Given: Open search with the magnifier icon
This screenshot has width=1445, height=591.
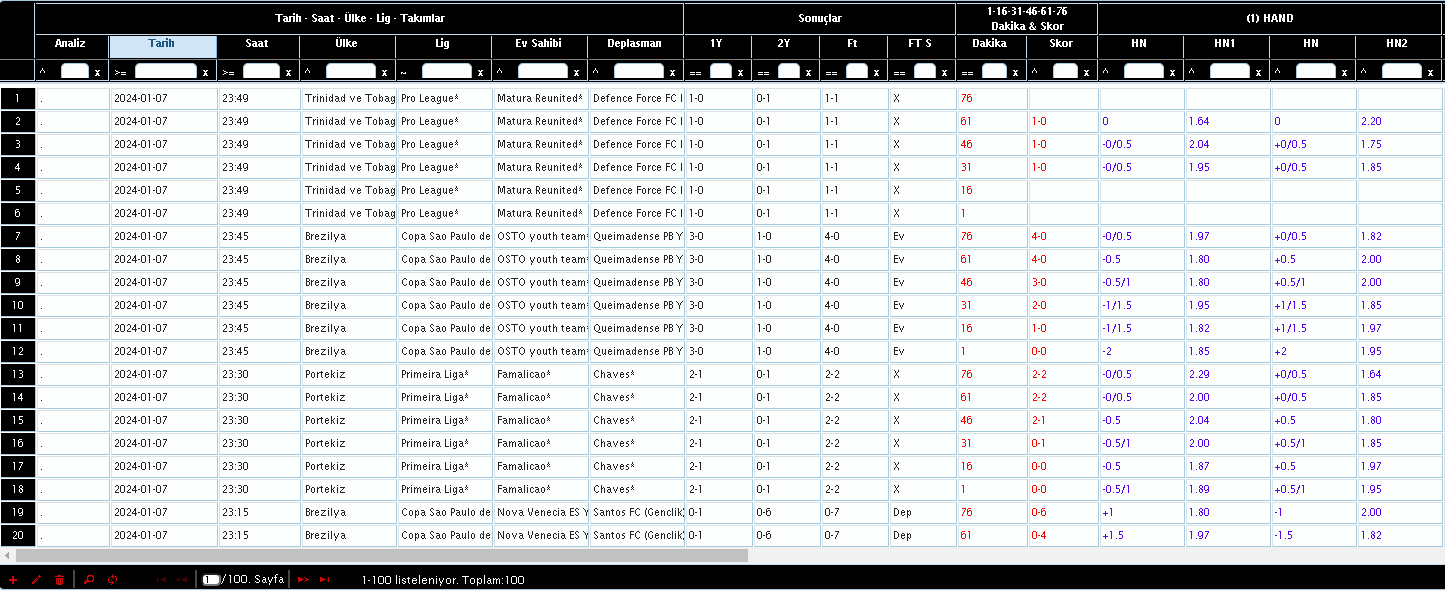Looking at the screenshot, I should [x=89, y=579].
